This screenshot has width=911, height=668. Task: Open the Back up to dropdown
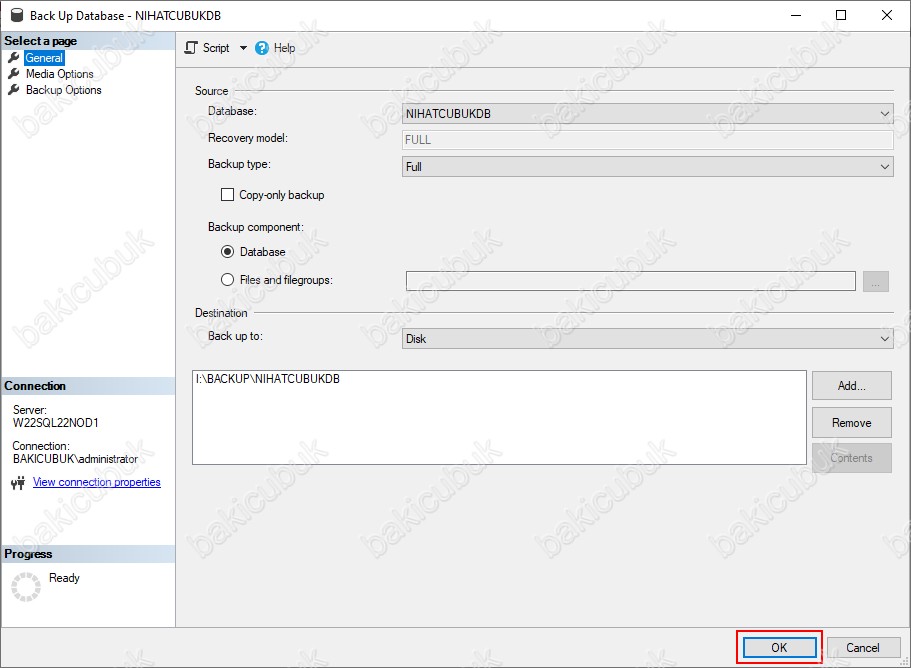647,339
